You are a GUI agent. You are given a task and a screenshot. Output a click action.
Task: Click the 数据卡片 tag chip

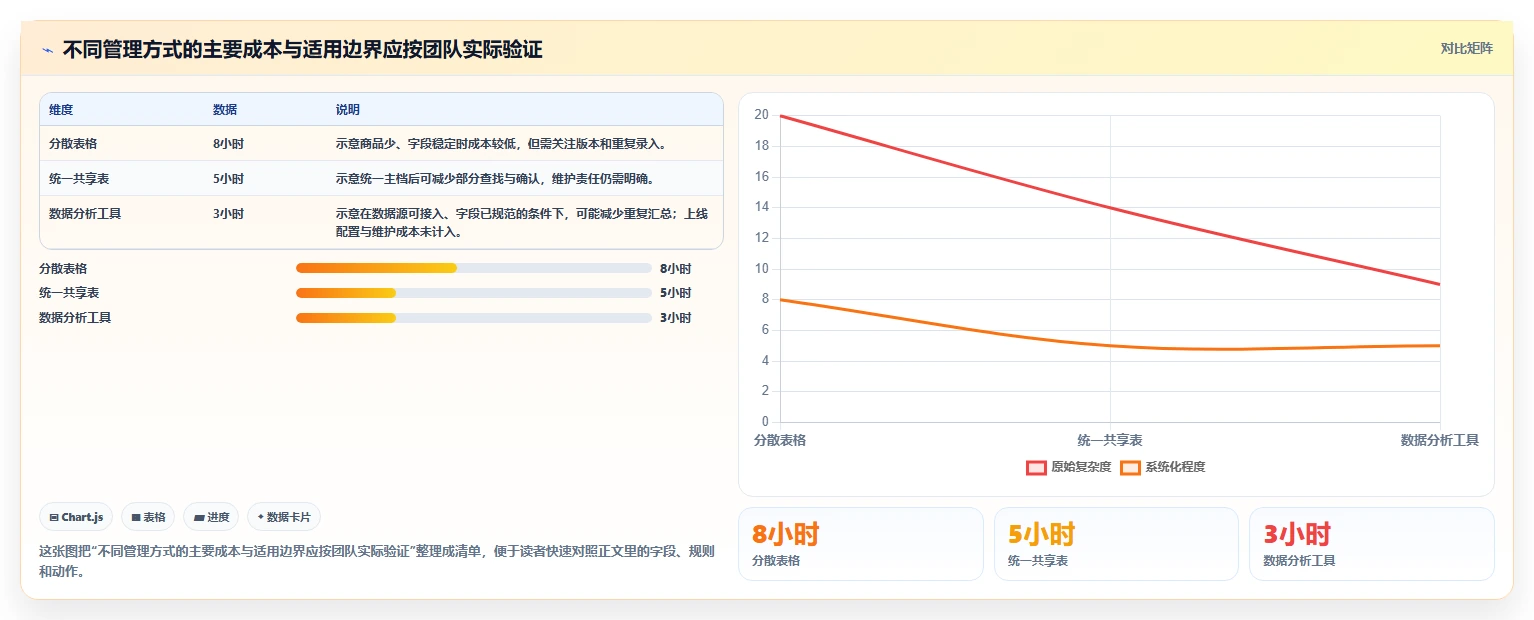pyautogui.click(x=284, y=517)
